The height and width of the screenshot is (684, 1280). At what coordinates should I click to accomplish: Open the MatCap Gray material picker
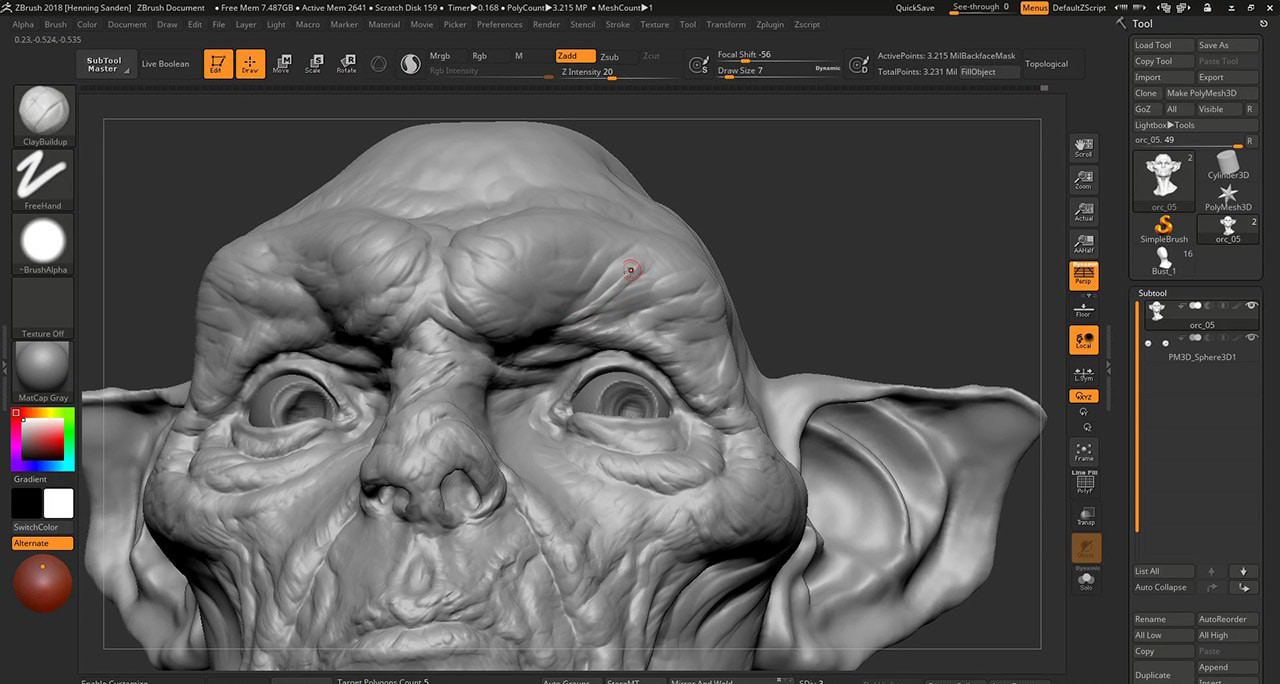point(44,367)
